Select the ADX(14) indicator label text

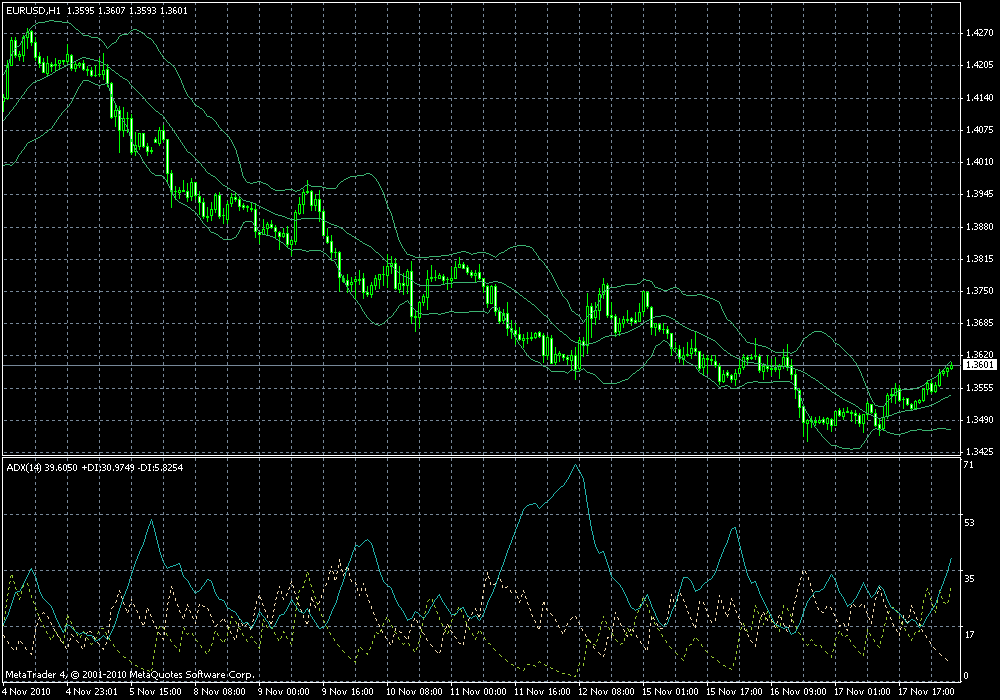24,468
